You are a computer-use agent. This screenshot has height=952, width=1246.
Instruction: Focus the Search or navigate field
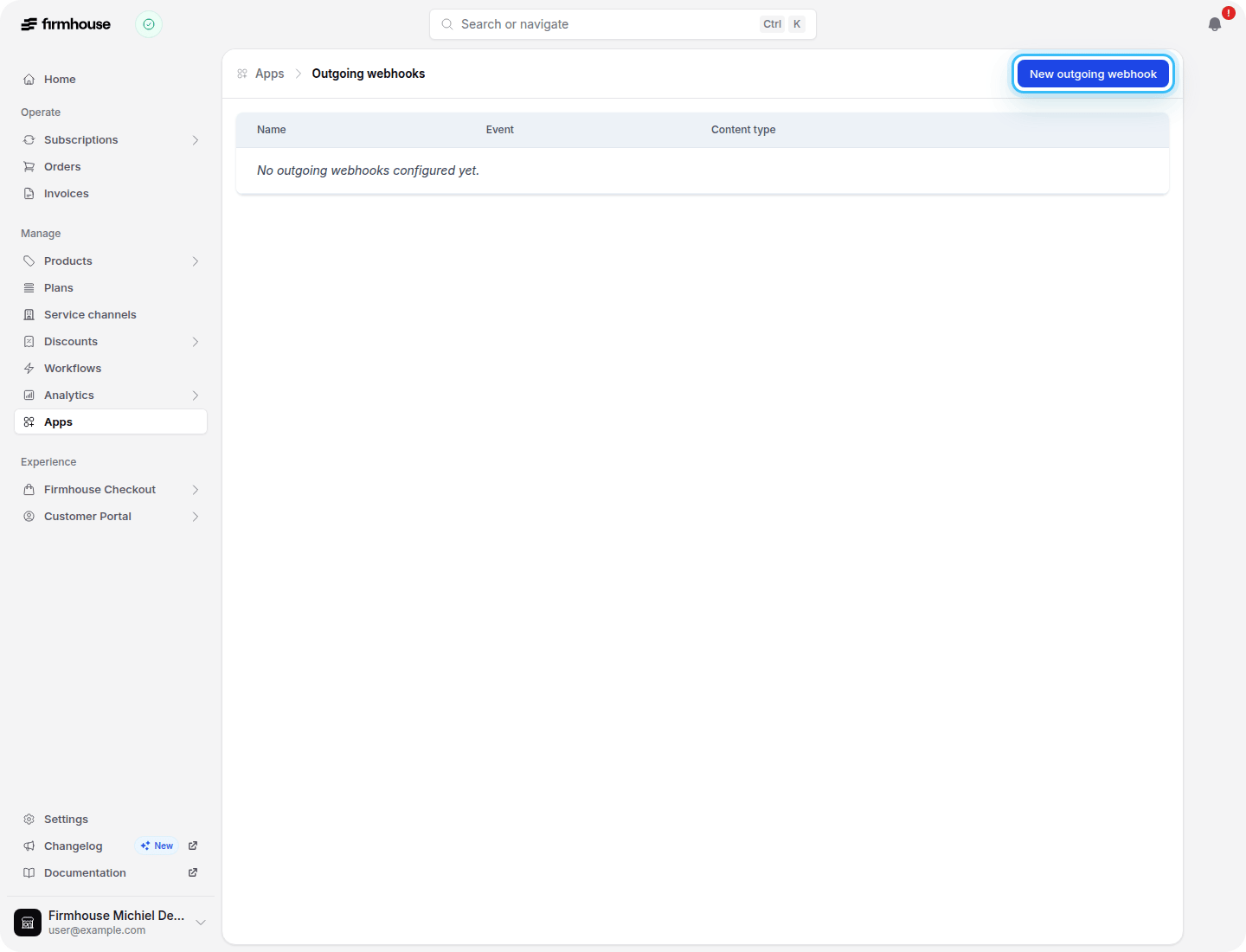tap(623, 24)
